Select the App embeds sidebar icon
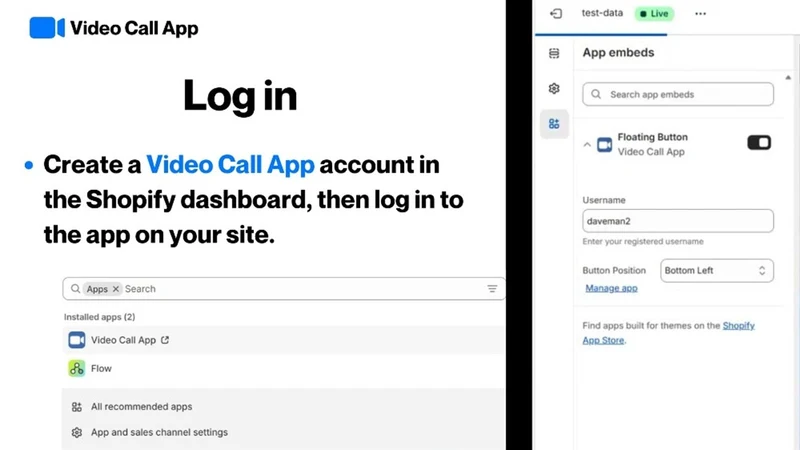The width and height of the screenshot is (800, 450). (554, 123)
